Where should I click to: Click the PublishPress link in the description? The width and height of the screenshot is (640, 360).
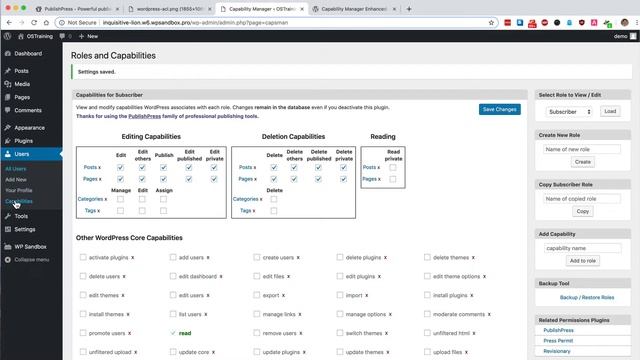144,116
